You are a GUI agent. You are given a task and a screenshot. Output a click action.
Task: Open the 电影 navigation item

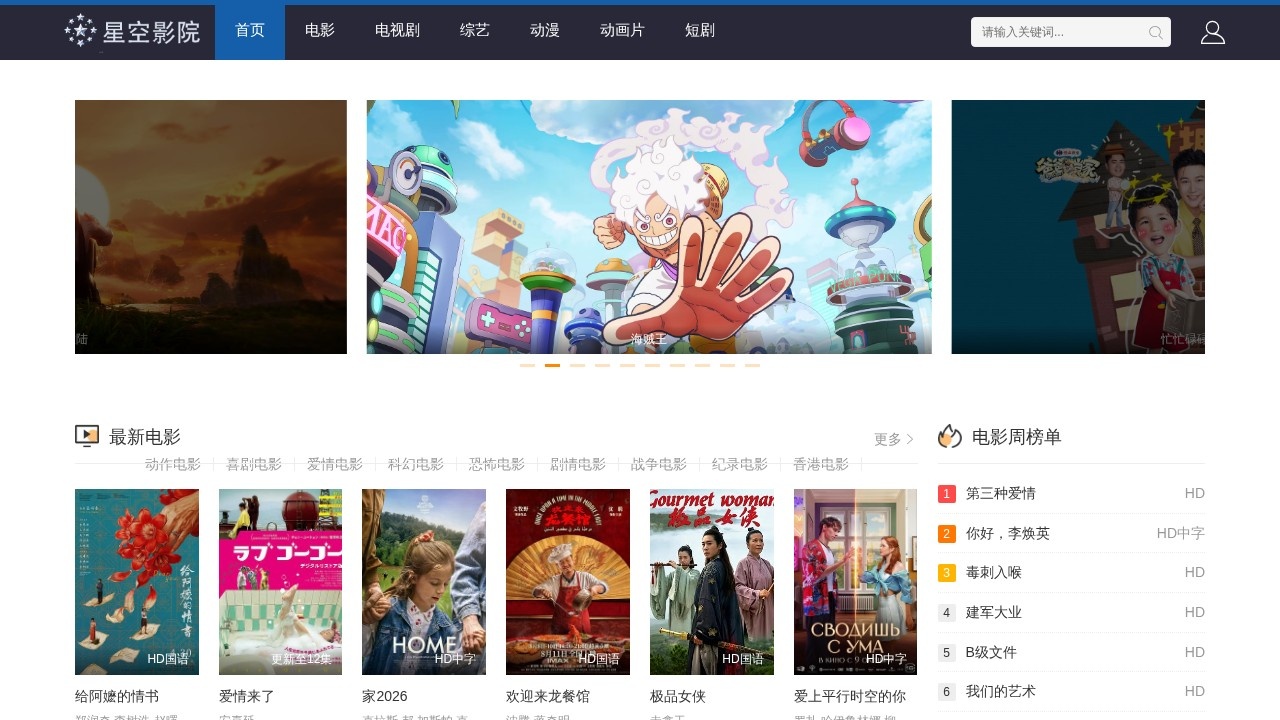pyautogui.click(x=320, y=32)
